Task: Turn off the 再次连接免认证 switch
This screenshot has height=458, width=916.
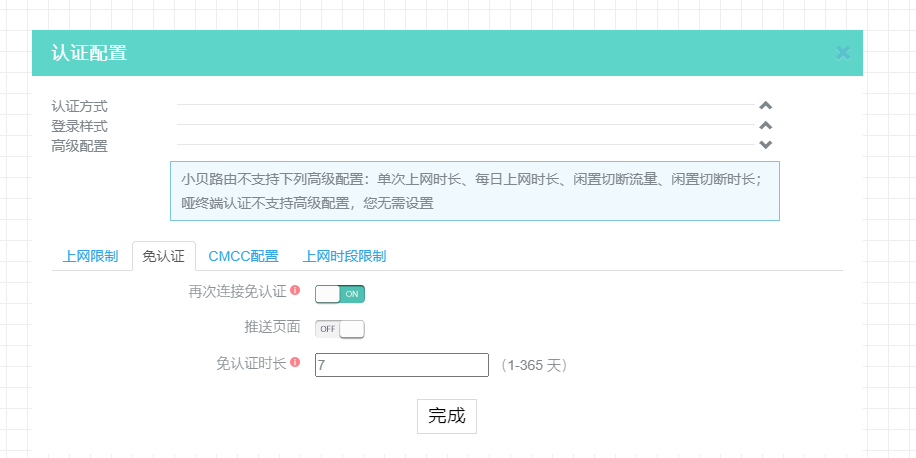Action: (340, 293)
